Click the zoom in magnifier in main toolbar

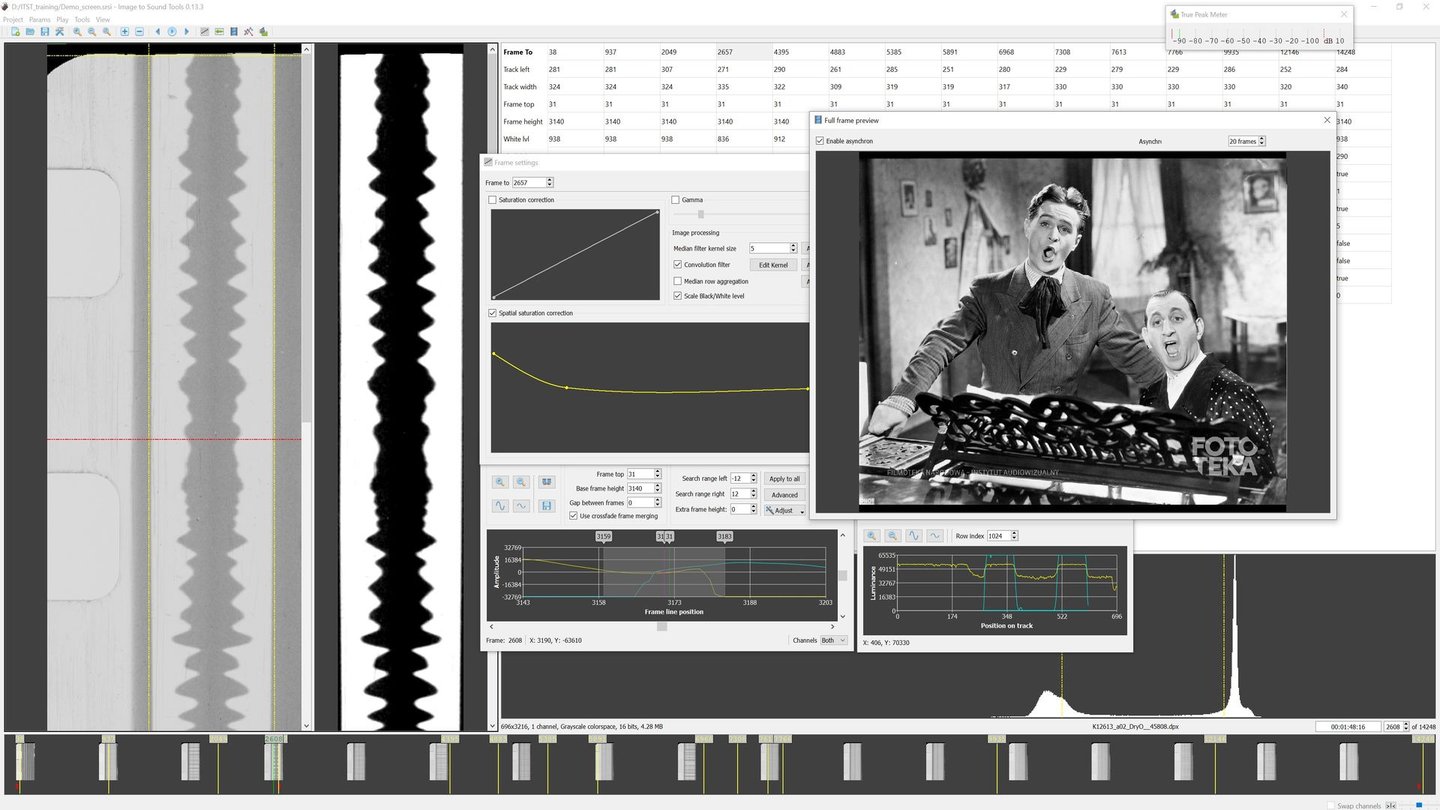77,32
